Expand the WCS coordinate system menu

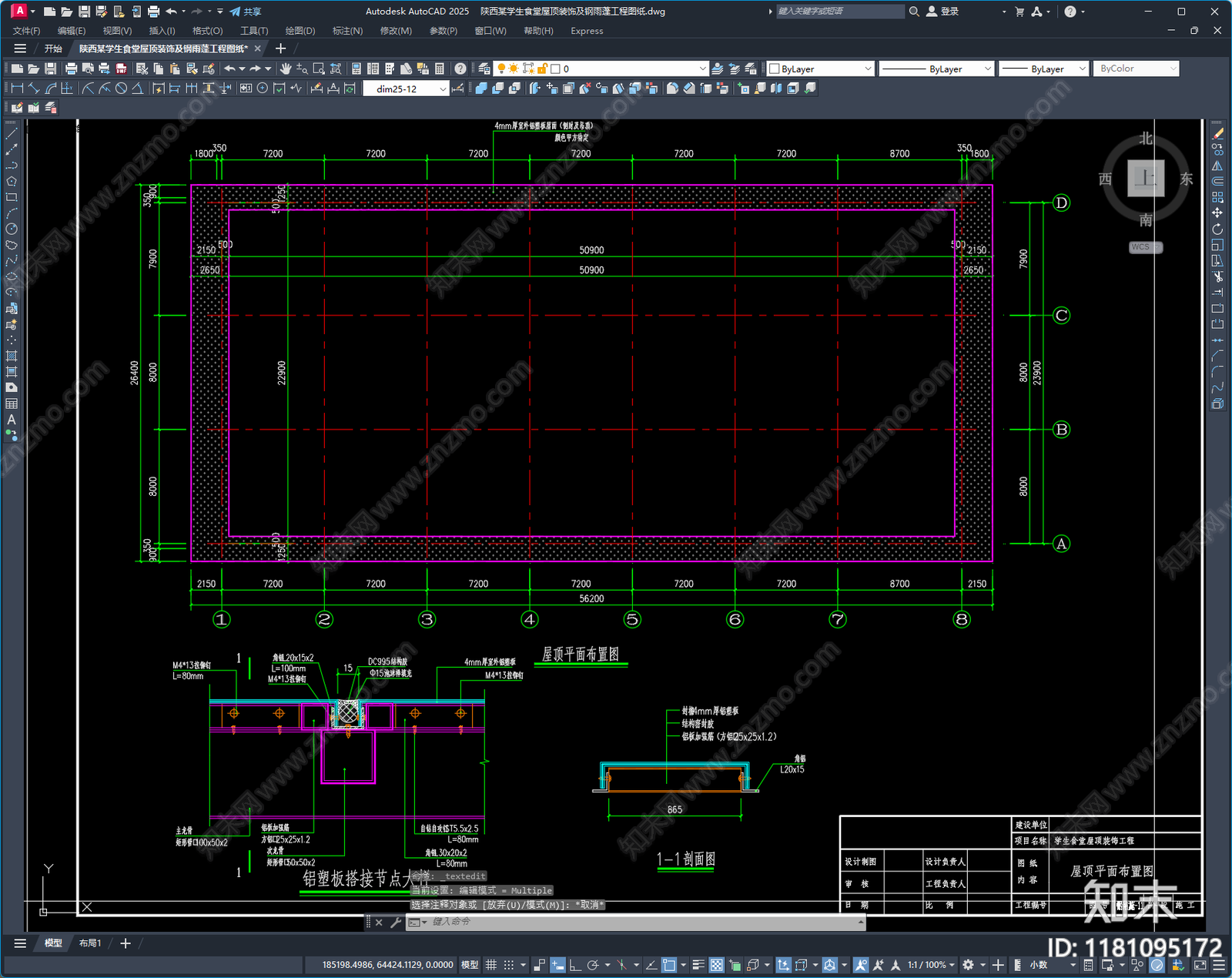pyautogui.click(x=1146, y=247)
